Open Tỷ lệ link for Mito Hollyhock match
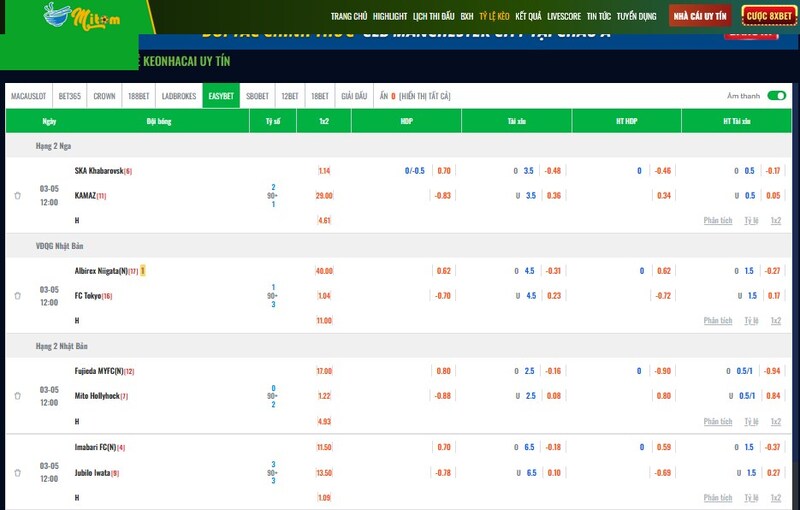 coord(751,421)
